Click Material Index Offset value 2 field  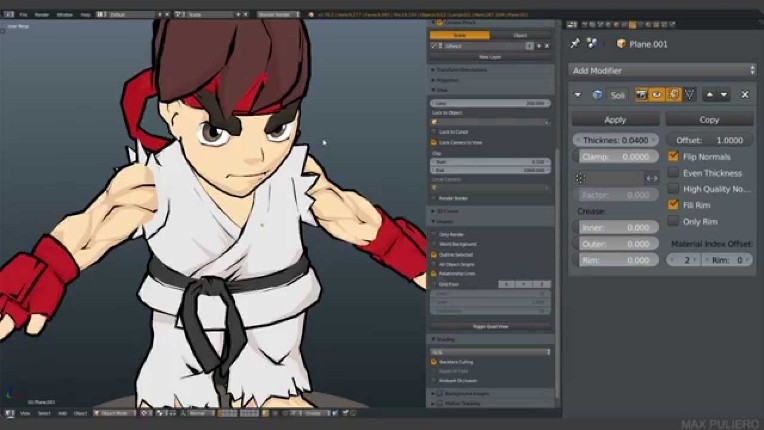point(684,260)
